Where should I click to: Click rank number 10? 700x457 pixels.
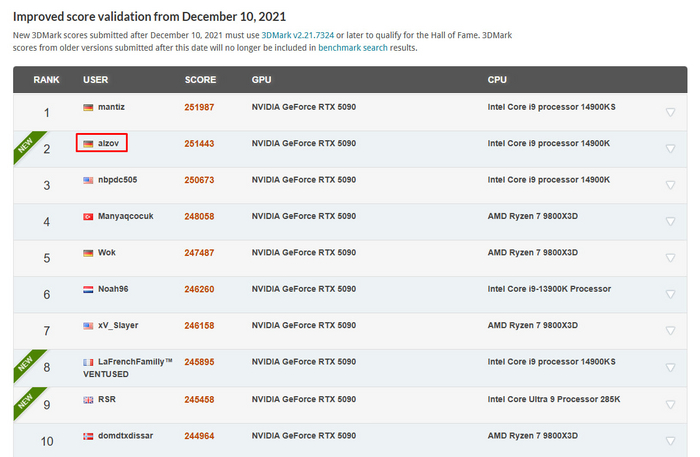(47, 441)
